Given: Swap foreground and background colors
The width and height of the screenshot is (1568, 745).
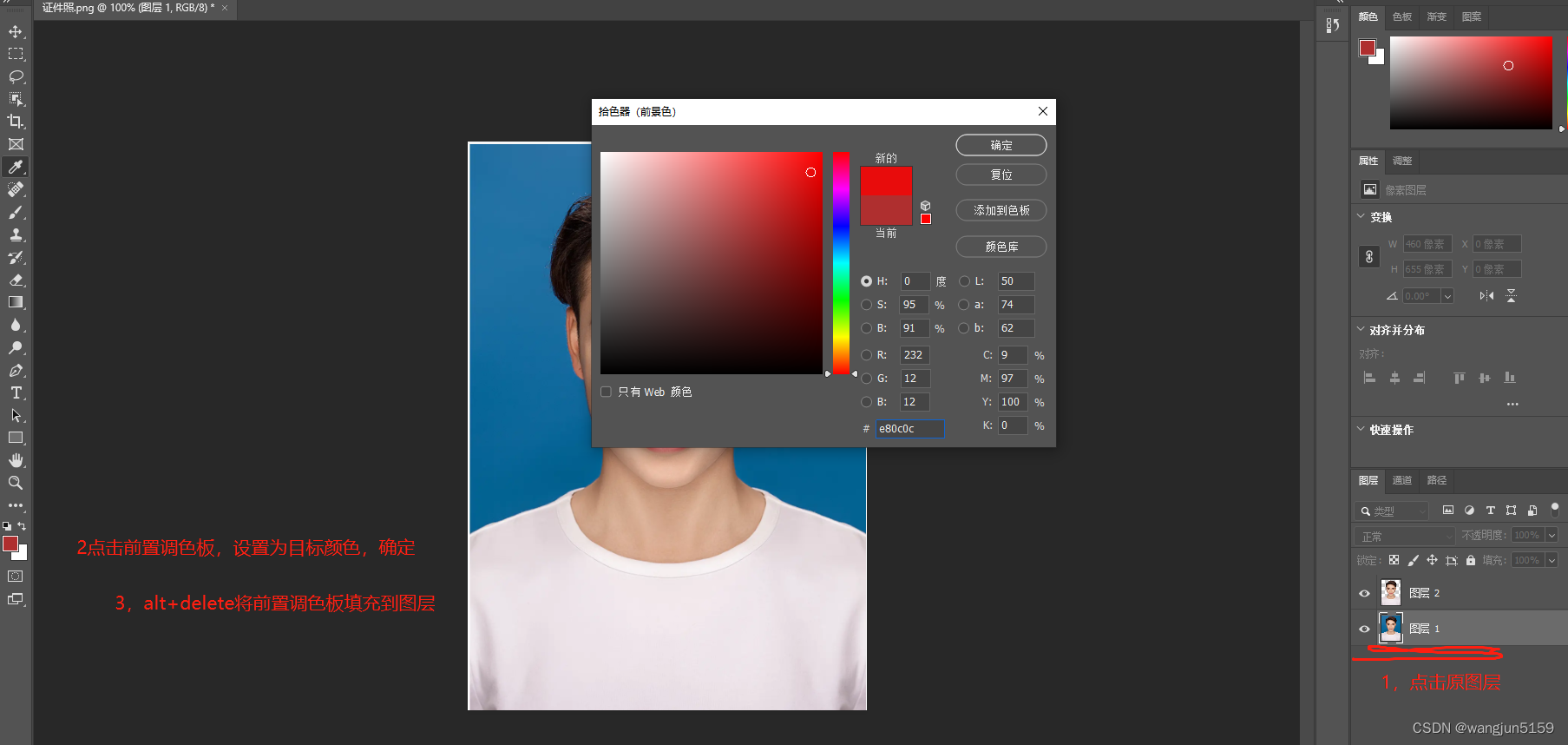Looking at the screenshot, I should [22, 526].
